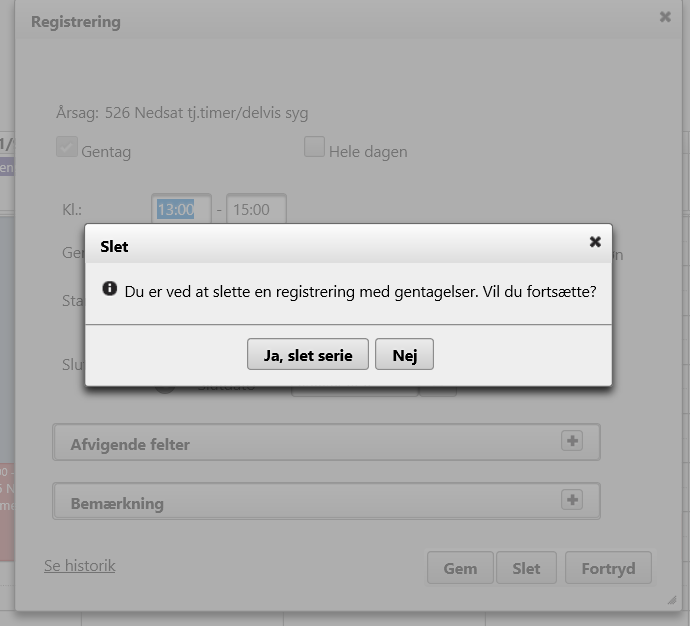This screenshot has height=626, width=690.
Task: Click the 13:00 start time field
Action: coord(181,210)
